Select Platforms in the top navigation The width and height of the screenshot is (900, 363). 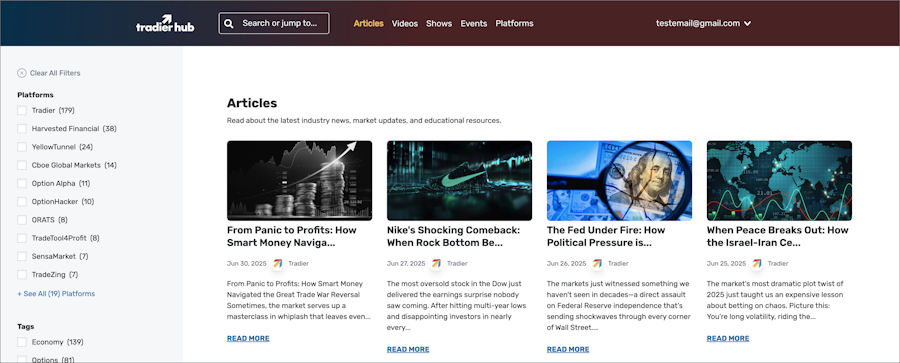click(514, 24)
